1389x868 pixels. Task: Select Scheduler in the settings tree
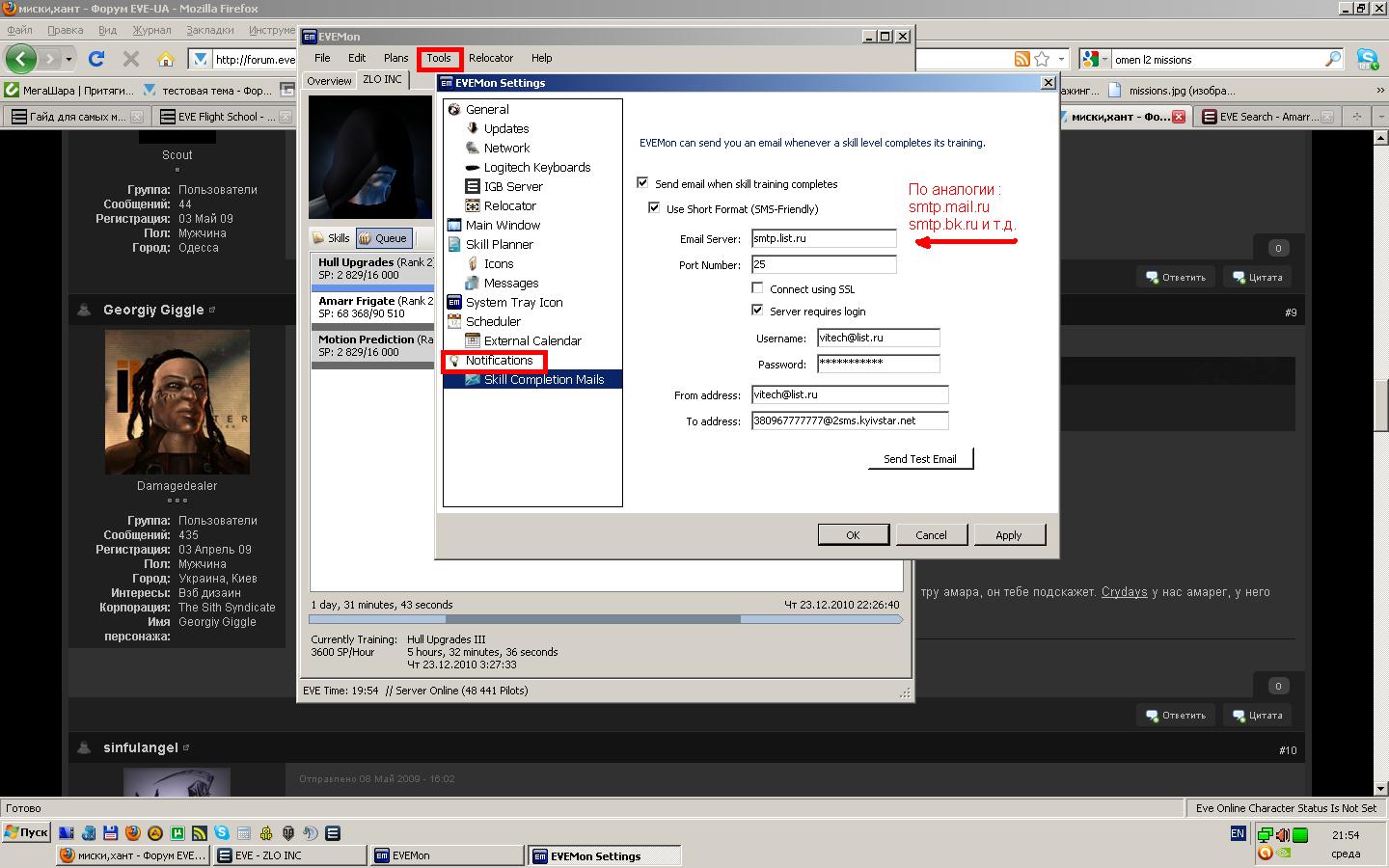[493, 322]
